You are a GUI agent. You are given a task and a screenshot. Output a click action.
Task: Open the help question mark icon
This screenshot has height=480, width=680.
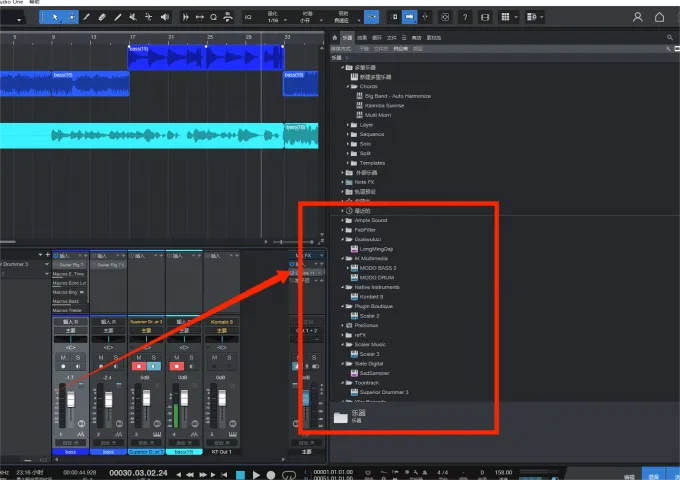pyautogui.click(x=465, y=17)
